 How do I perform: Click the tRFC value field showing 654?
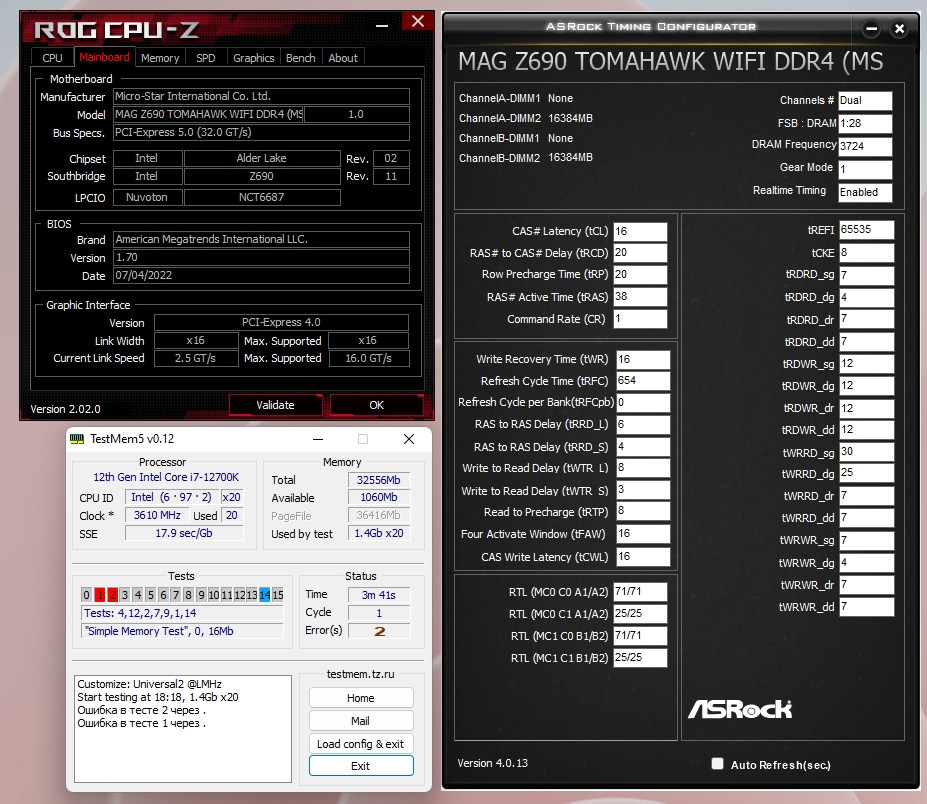(643, 381)
